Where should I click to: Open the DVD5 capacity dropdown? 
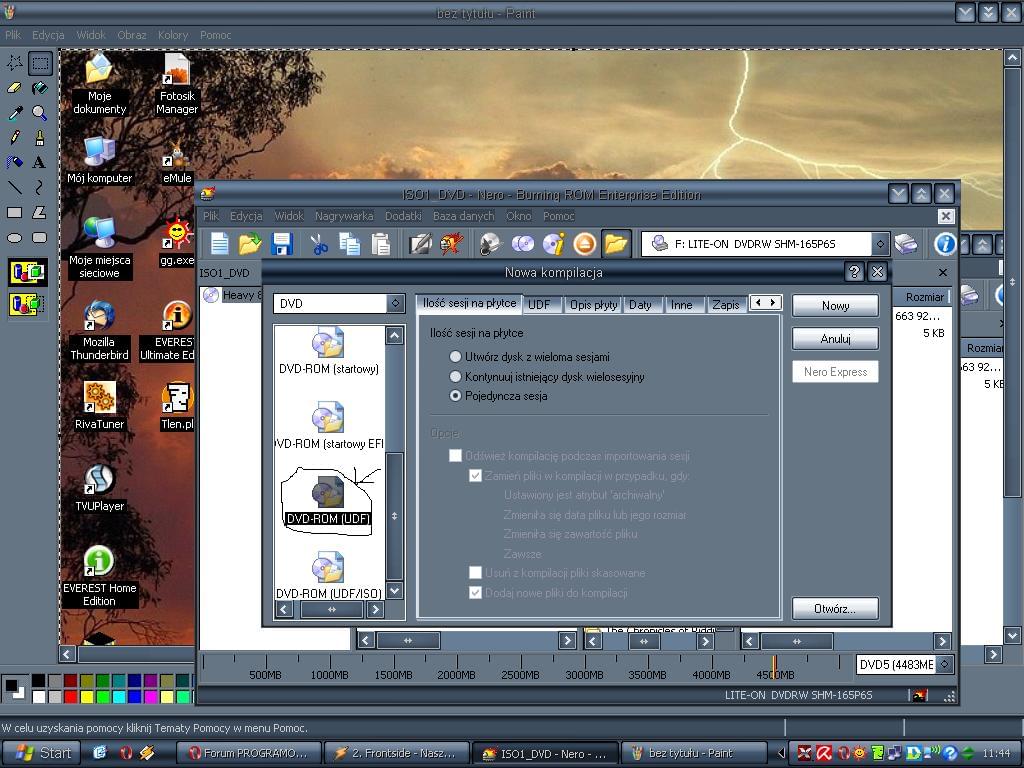coord(944,664)
